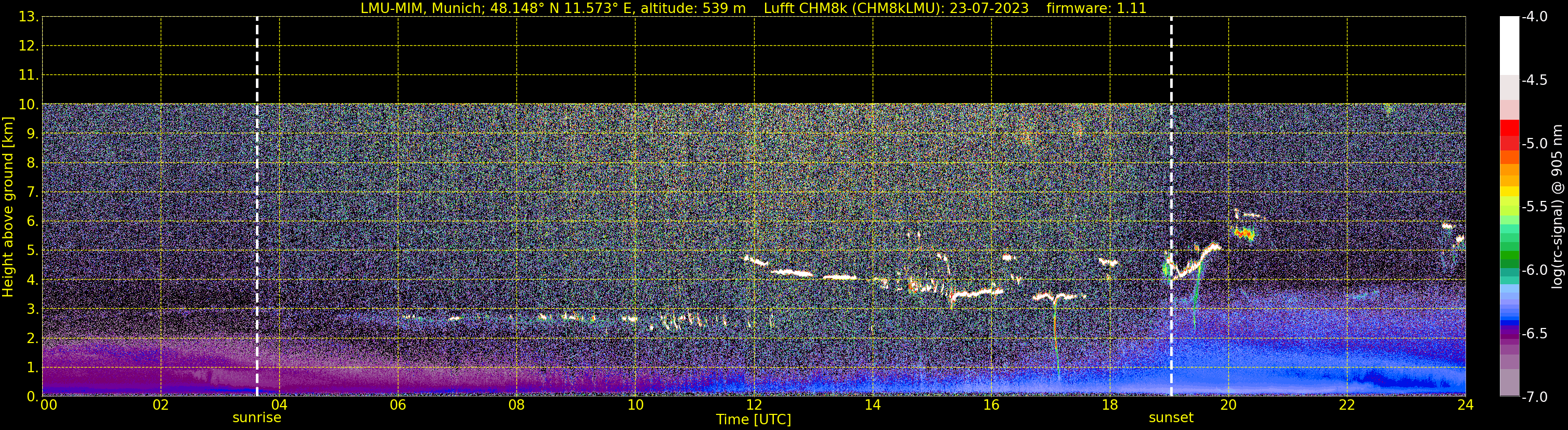Image resolution: width=1568 pixels, height=430 pixels.
Task: Click the 'sunset' label below the axis
Action: [x=1171, y=418]
